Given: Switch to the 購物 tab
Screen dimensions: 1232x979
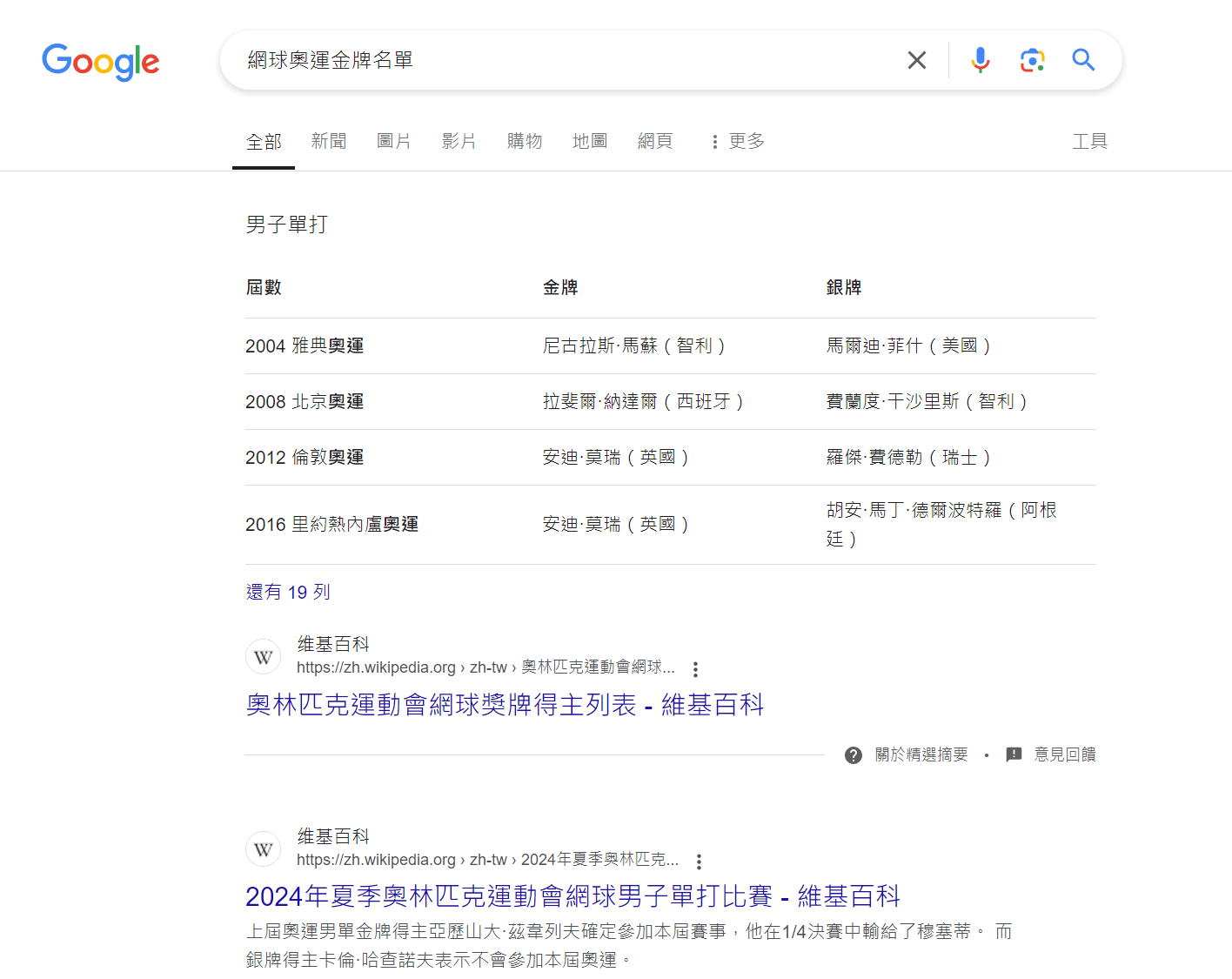Looking at the screenshot, I should tap(525, 141).
